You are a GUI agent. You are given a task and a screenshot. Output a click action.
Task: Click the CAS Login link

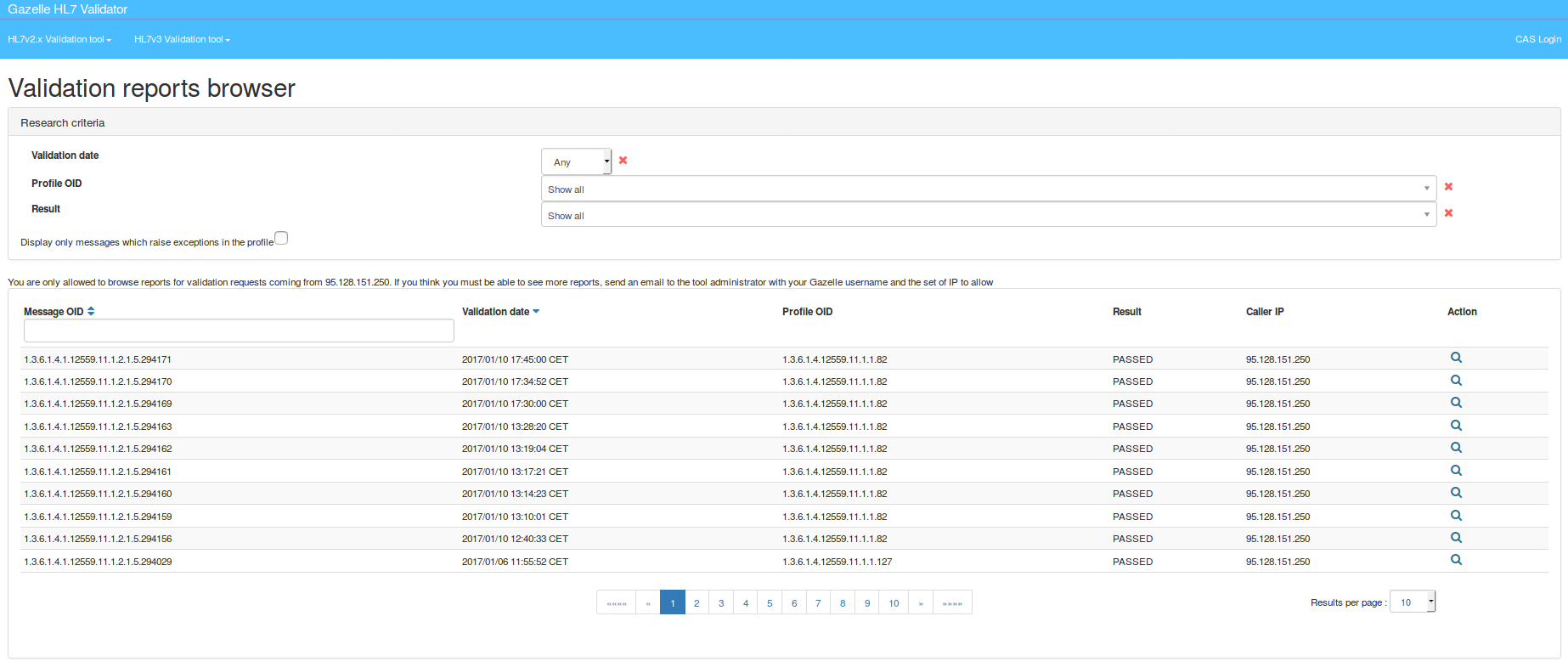[1538, 39]
